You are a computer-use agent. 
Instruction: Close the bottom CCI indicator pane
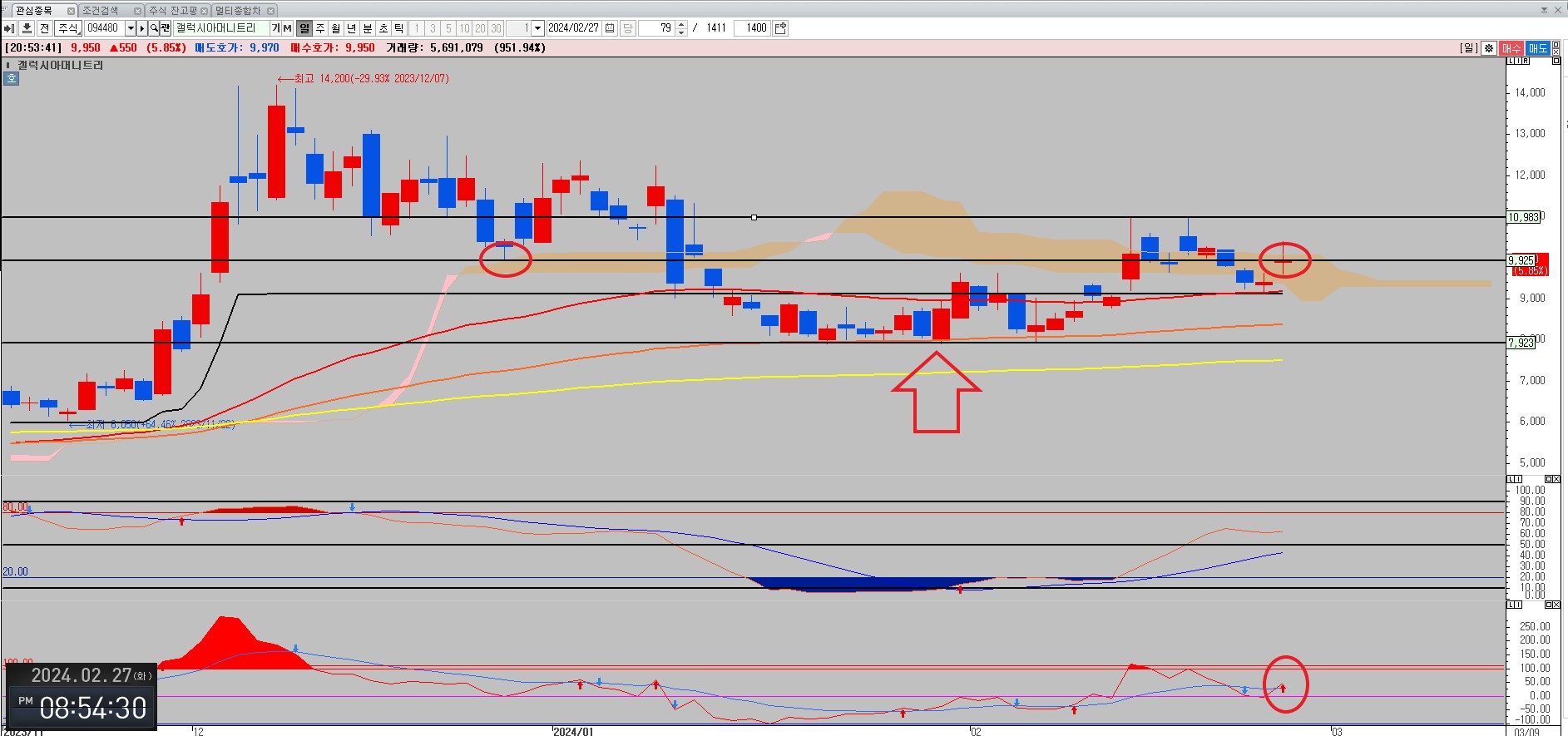pyautogui.click(x=1556, y=605)
